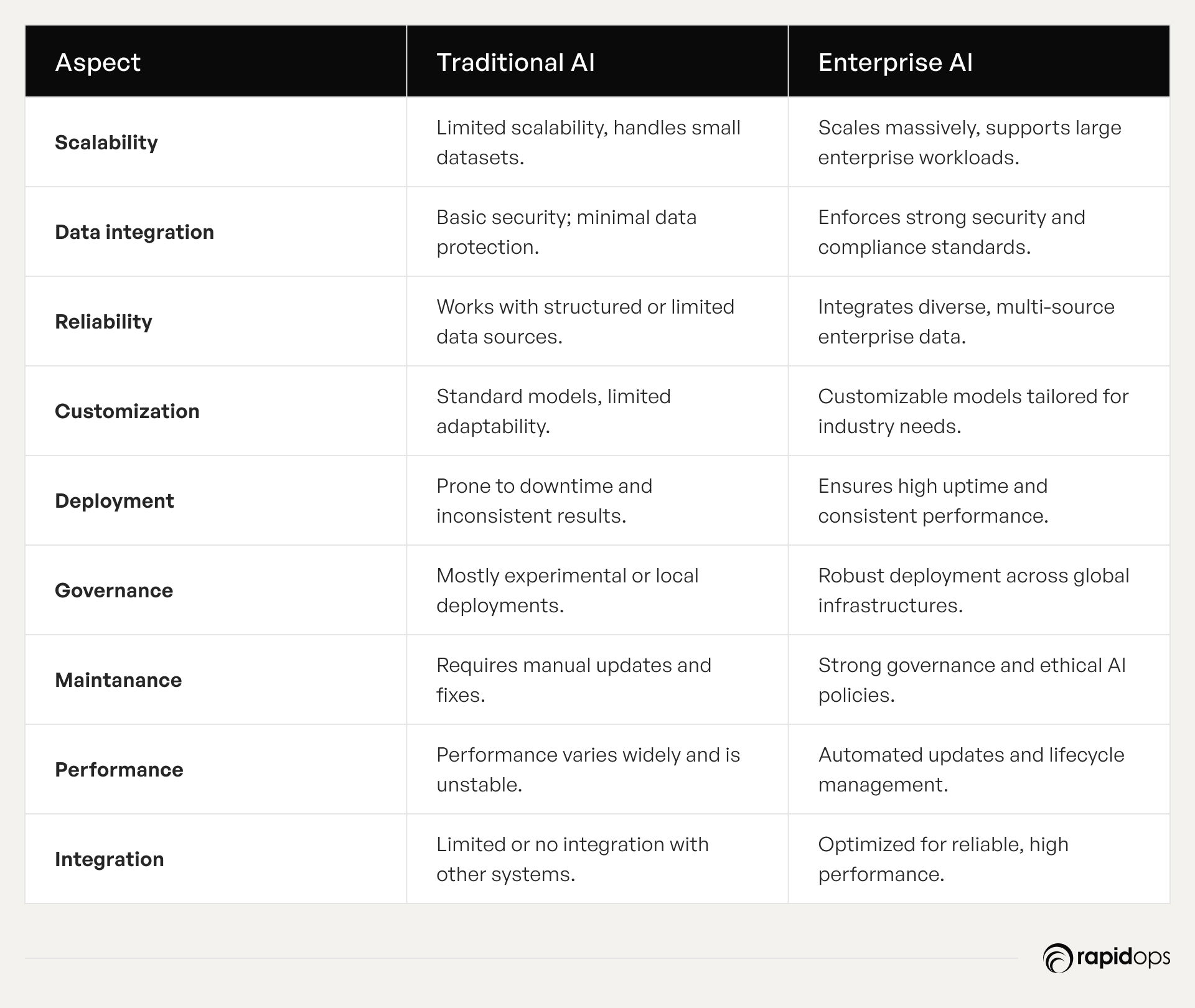
Task: Click the Customization row label
Action: (127, 411)
